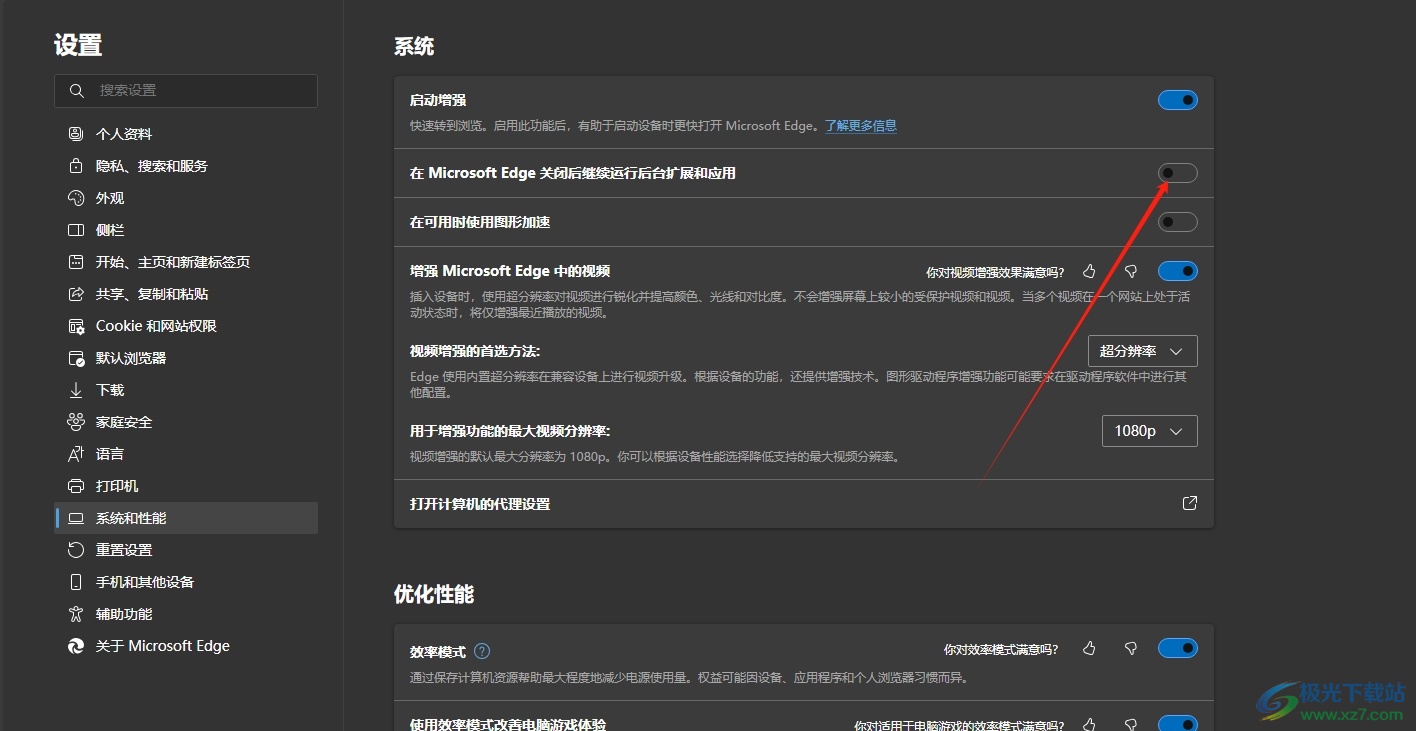Open the 超分辨率 video enhancement method dropdown
Screen dimensions: 1416x731
click(x=1142, y=351)
